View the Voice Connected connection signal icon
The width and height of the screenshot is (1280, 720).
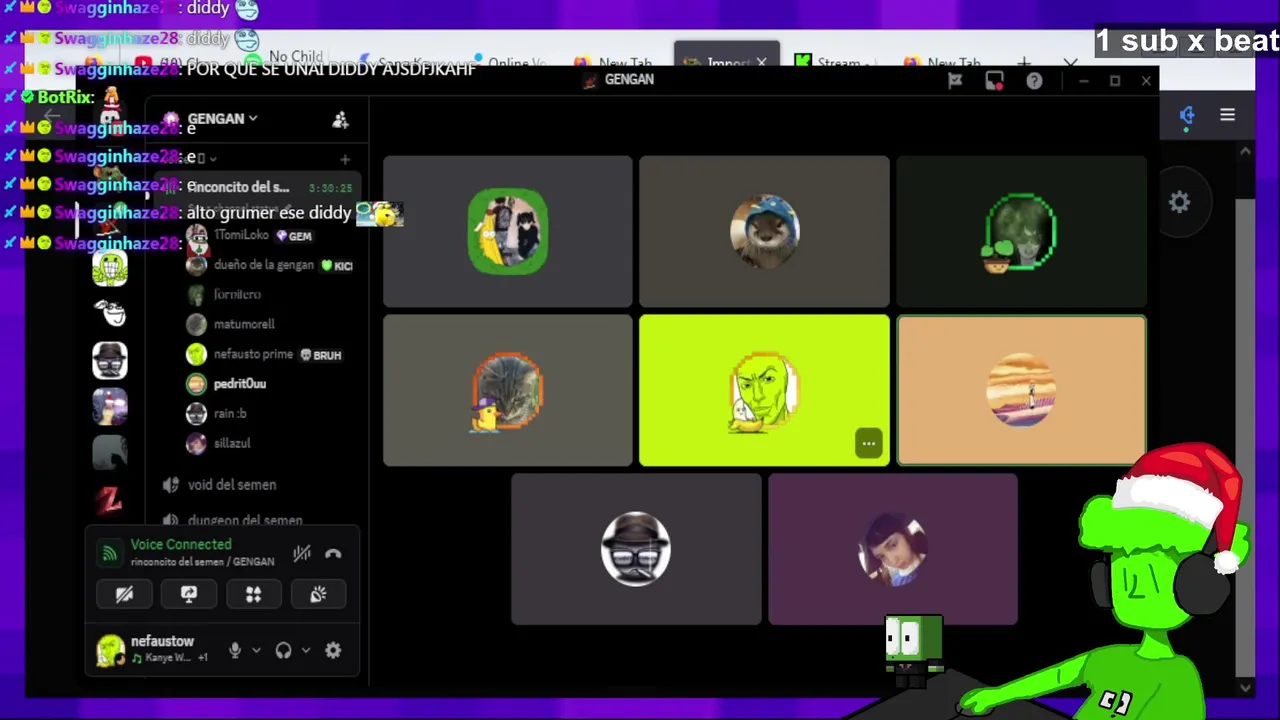point(109,553)
